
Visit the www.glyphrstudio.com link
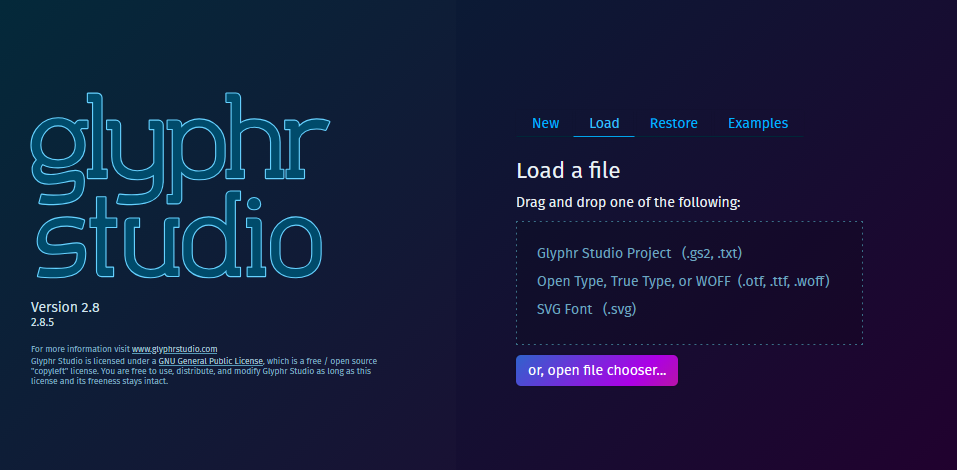175,349
